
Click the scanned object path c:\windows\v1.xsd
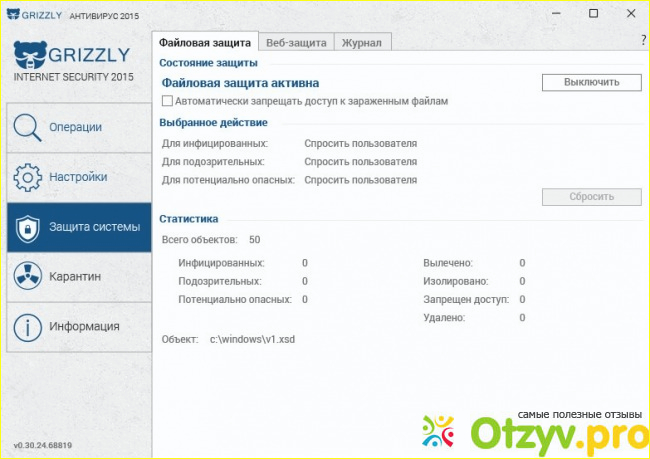252,340
